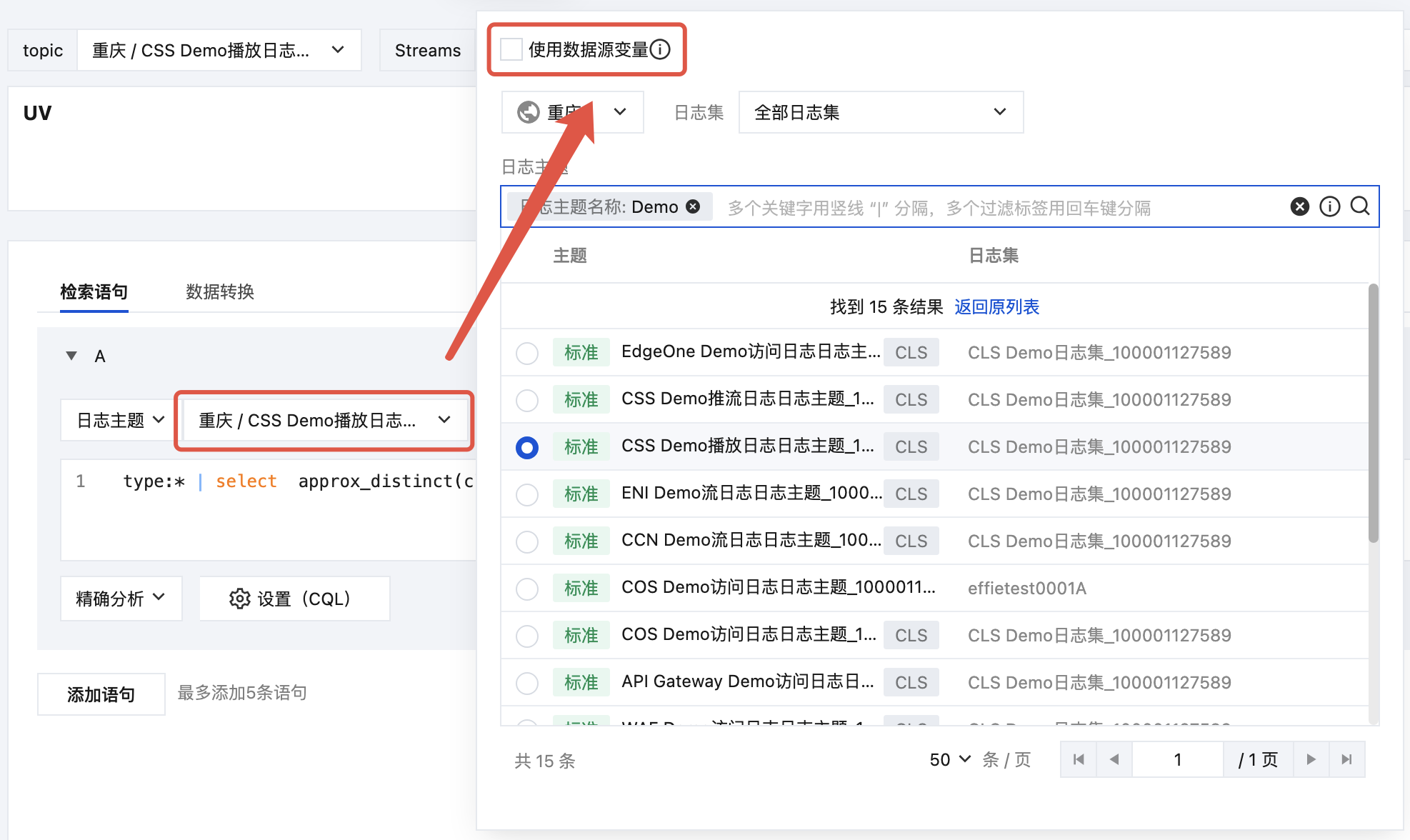Click the search box help info icon
Screen dimensions: 1410x840
(1329, 207)
